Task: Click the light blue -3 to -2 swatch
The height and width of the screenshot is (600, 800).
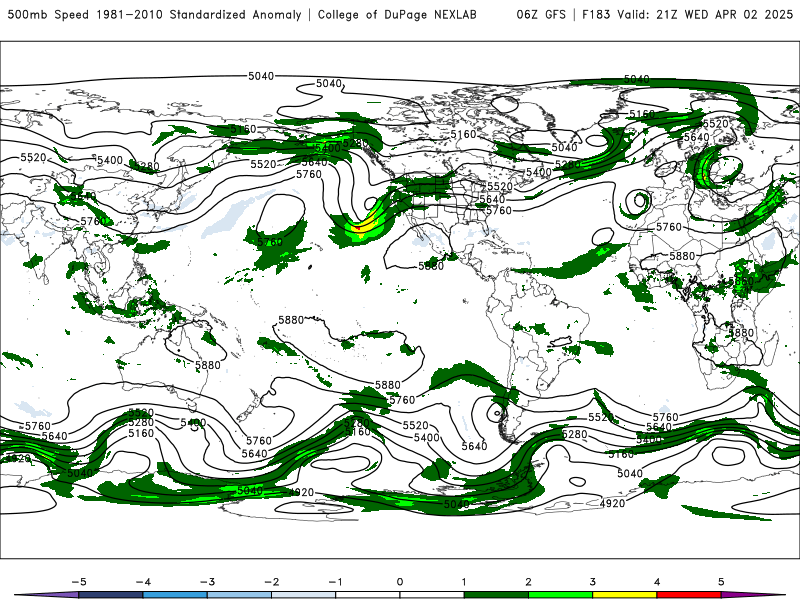Action: click(x=239, y=595)
